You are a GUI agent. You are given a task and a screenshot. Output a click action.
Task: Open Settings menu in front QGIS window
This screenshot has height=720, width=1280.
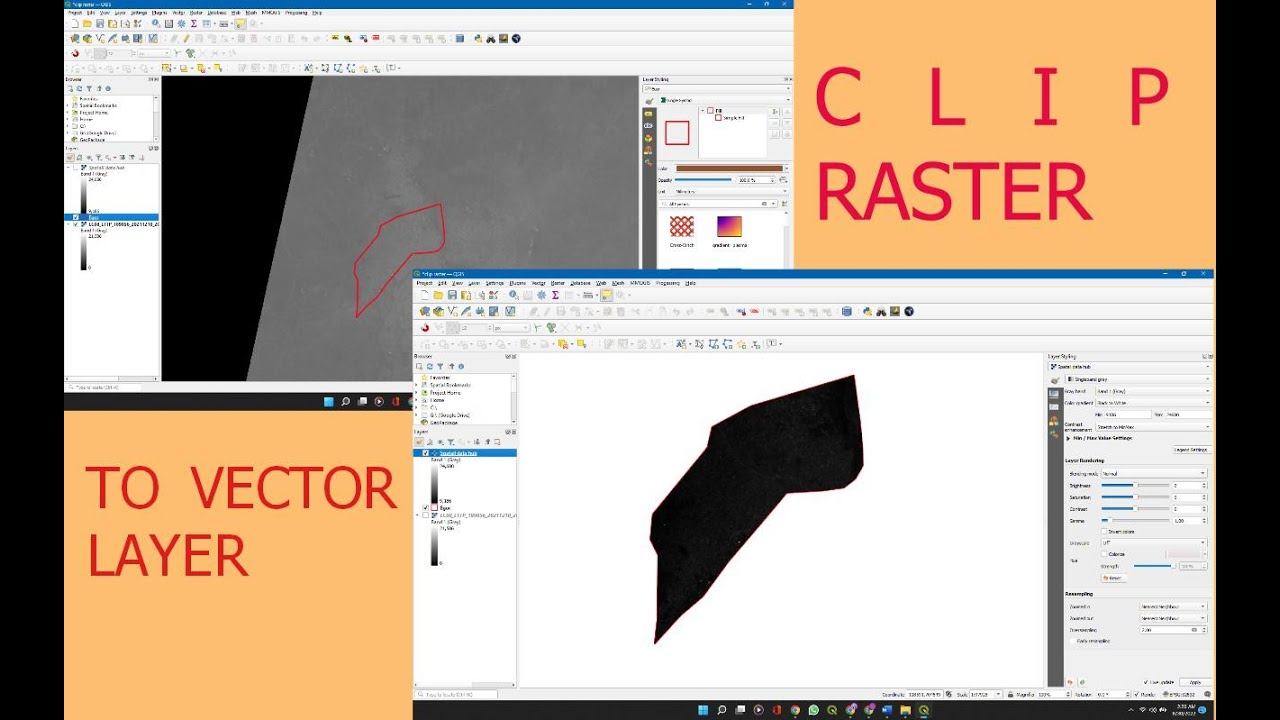coord(494,283)
